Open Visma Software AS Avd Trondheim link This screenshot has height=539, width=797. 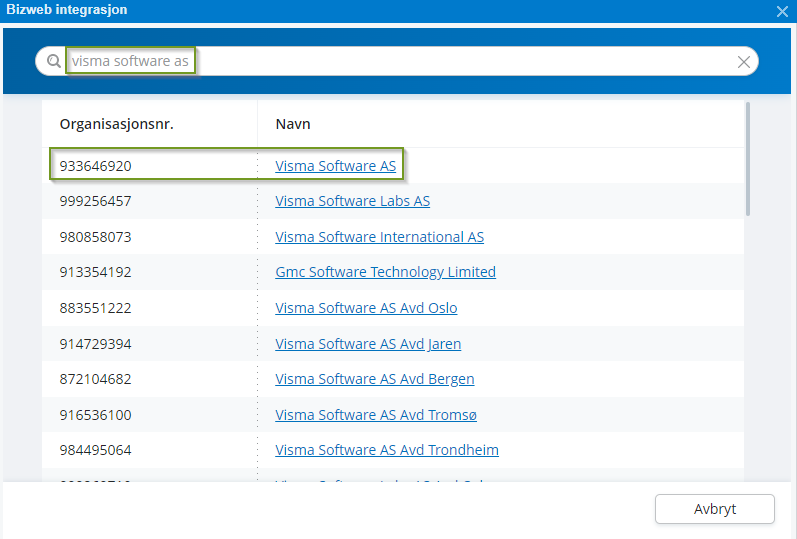click(387, 450)
